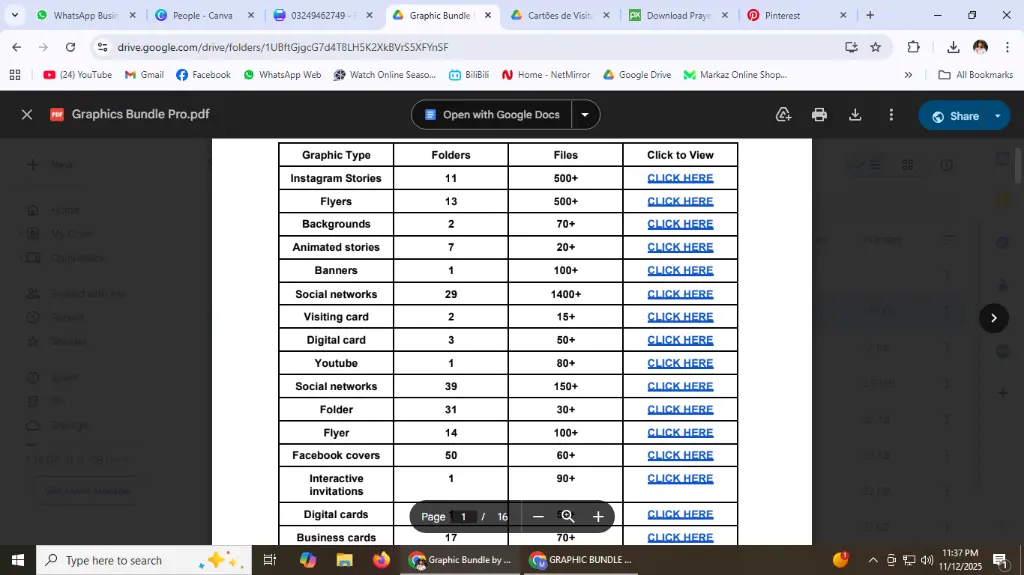Viewport: 1024px width, 575px height.
Task: Click the magnifier reset zoom icon
Action: [x=567, y=517]
